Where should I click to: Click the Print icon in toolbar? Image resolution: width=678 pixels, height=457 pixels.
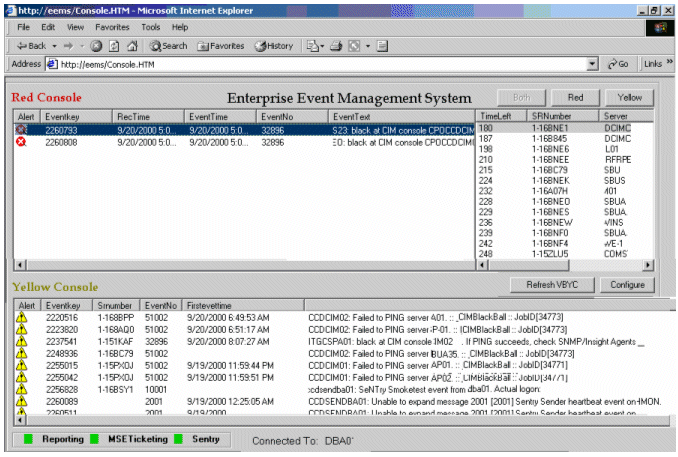point(337,46)
